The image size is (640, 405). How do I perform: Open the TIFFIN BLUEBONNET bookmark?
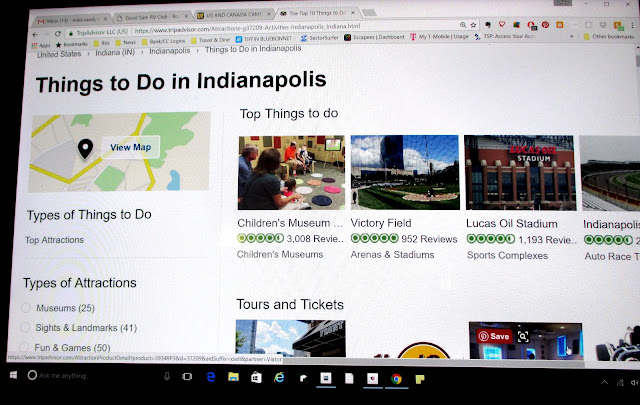coord(264,39)
